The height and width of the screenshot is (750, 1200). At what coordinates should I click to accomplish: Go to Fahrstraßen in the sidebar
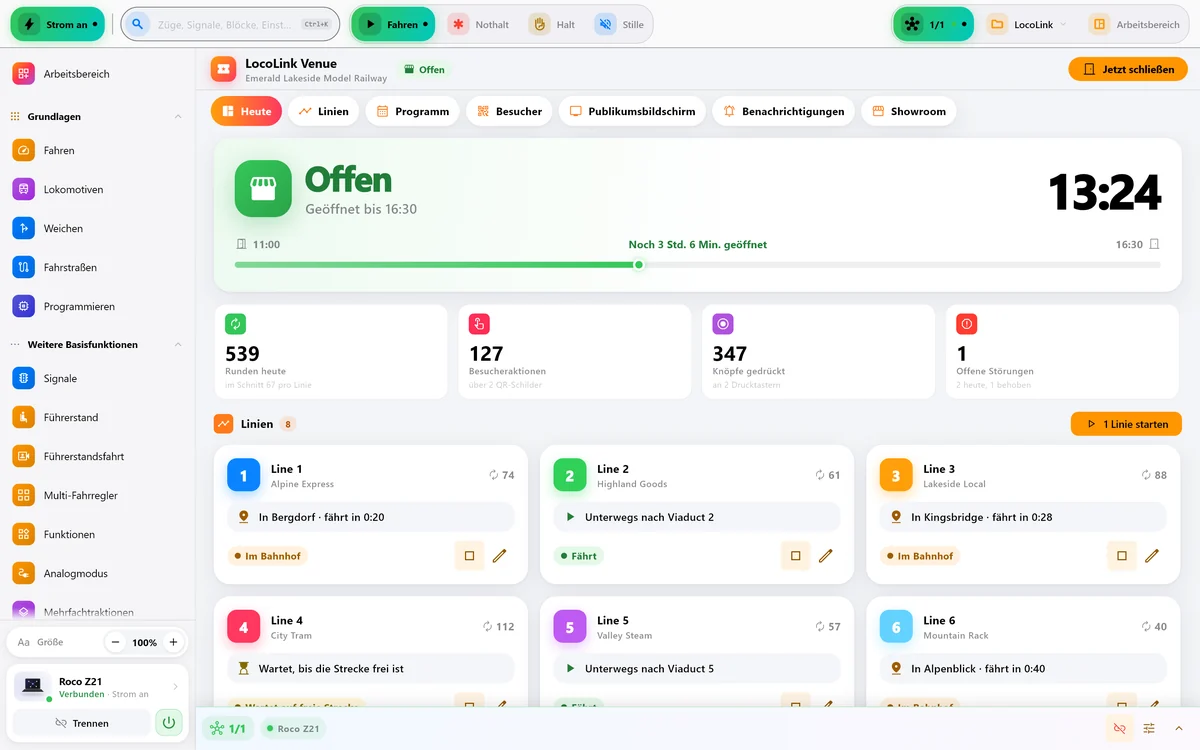click(x=97, y=267)
